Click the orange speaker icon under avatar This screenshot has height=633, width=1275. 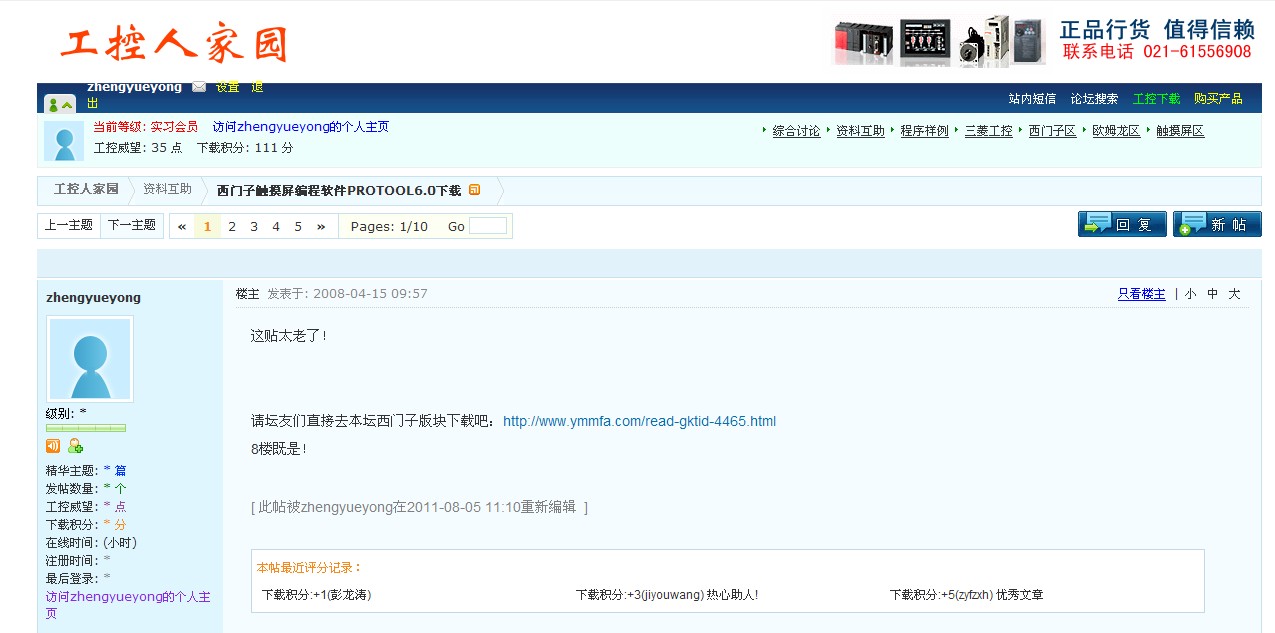tap(53, 446)
